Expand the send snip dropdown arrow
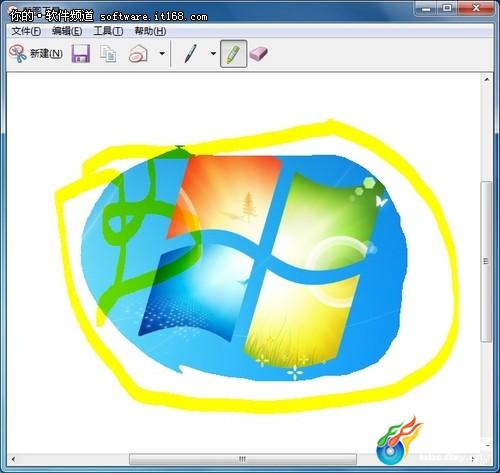The image size is (500, 473). (162, 54)
